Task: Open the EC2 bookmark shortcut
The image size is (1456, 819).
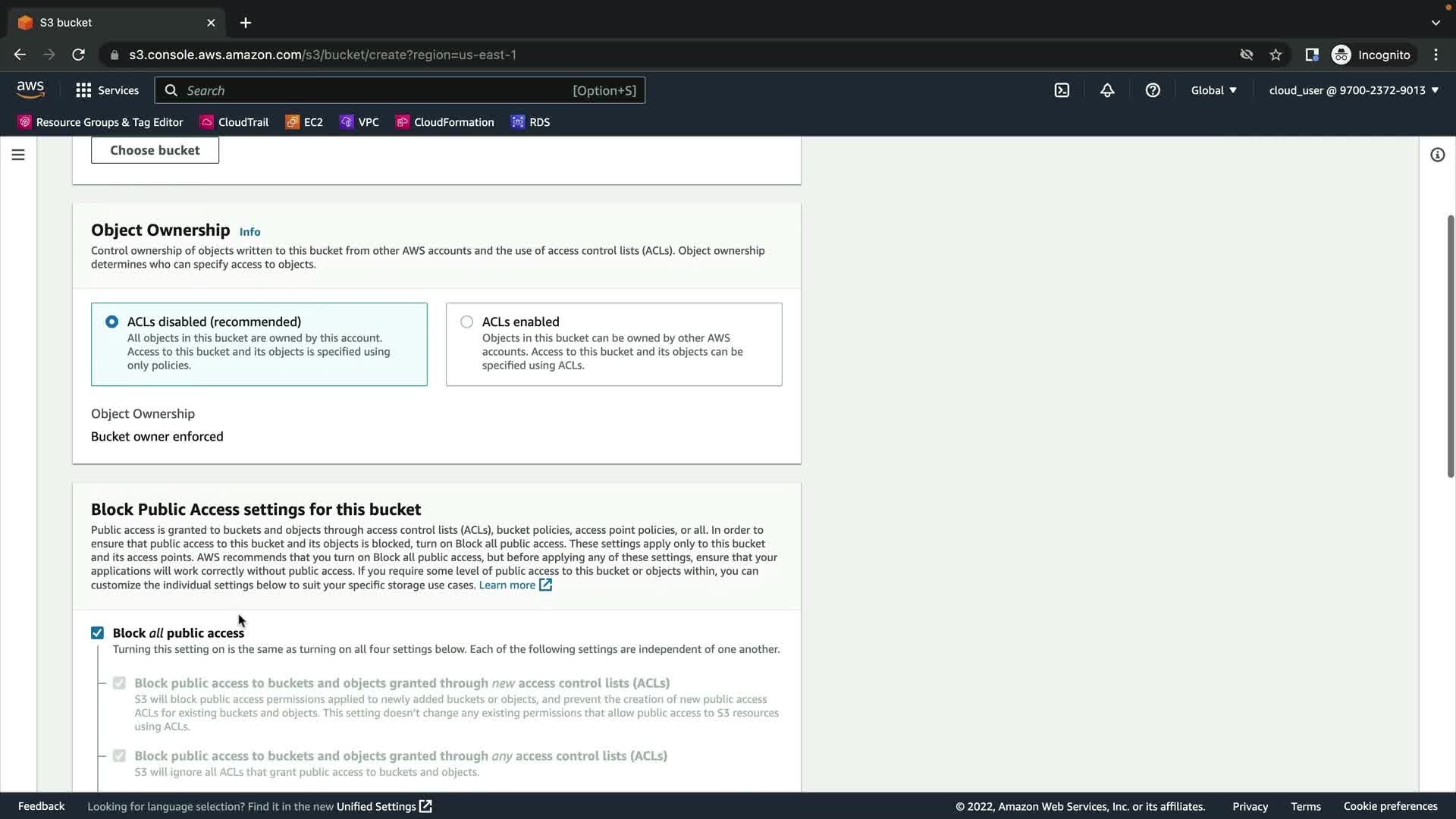Action: coord(304,122)
